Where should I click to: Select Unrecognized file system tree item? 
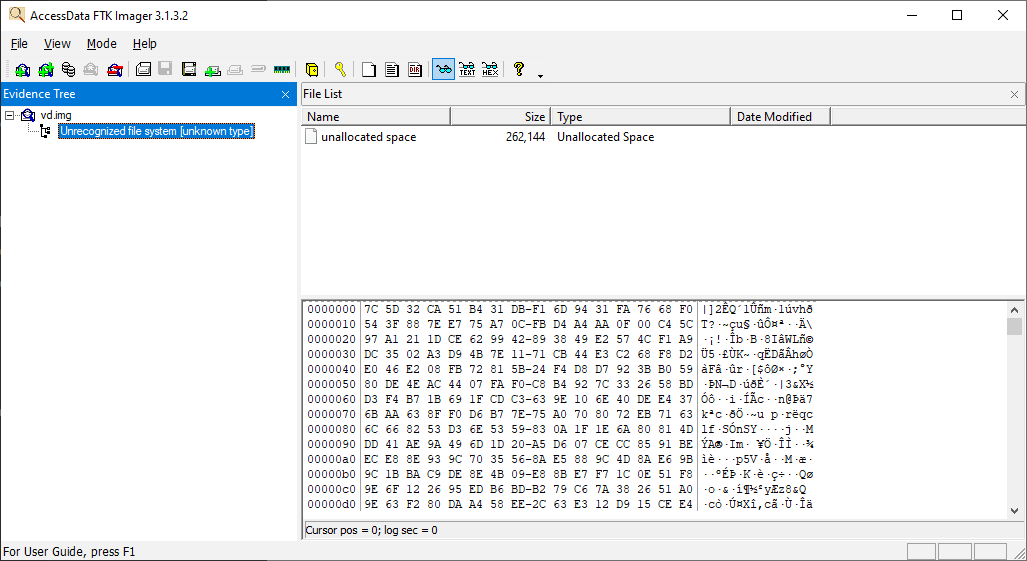pos(156,131)
